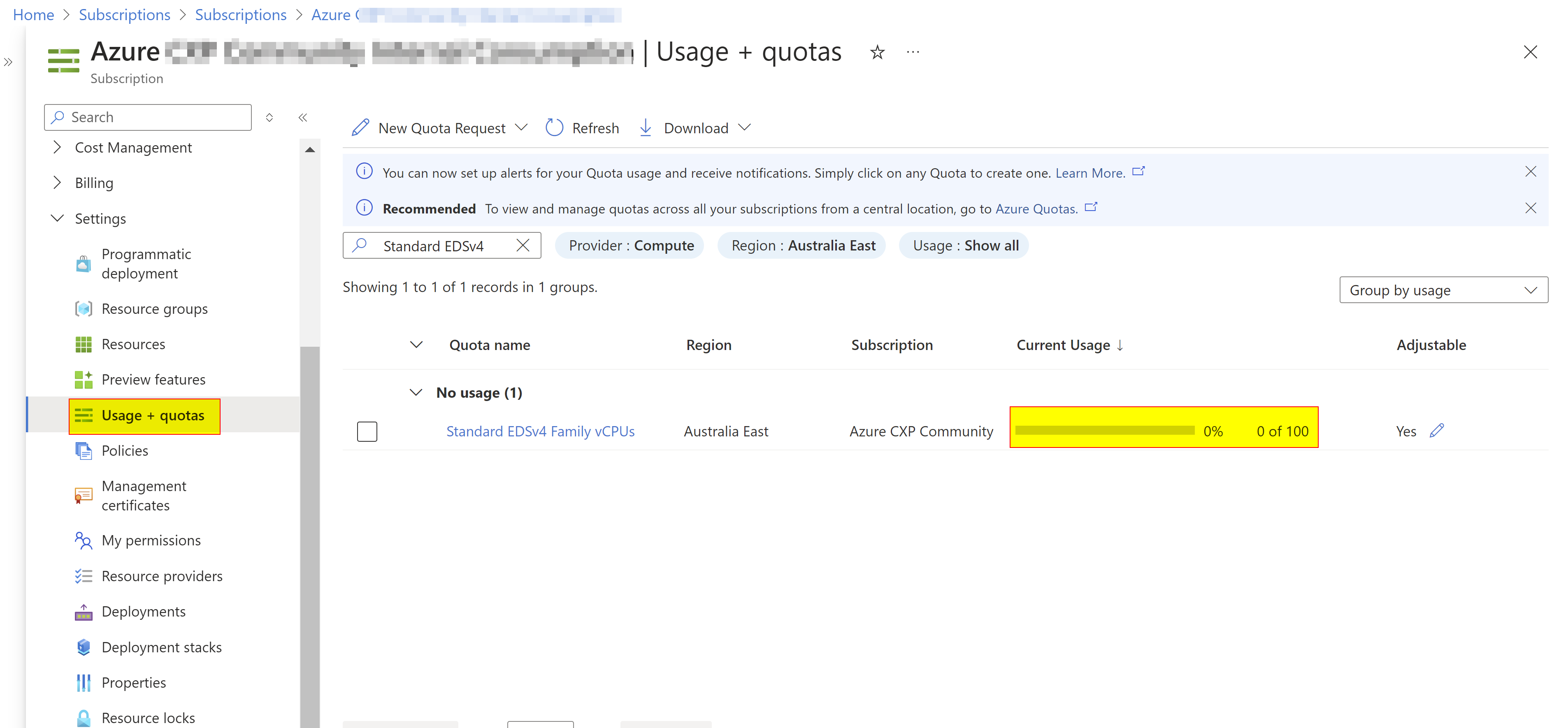Open Resource providers from the sidebar
1568x728 pixels.
coord(162,575)
